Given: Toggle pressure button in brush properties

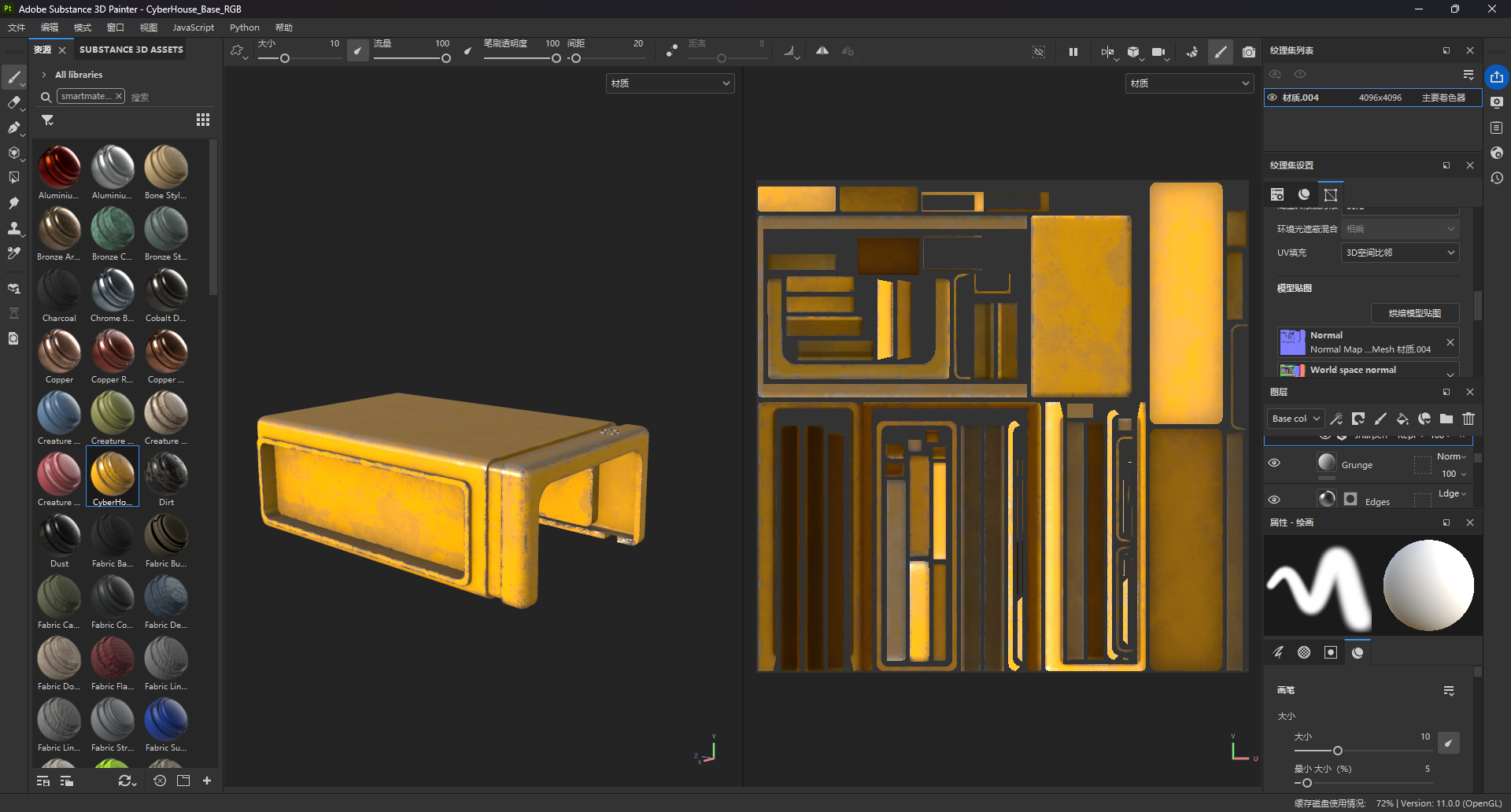Looking at the screenshot, I should [x=1449, y=743].
